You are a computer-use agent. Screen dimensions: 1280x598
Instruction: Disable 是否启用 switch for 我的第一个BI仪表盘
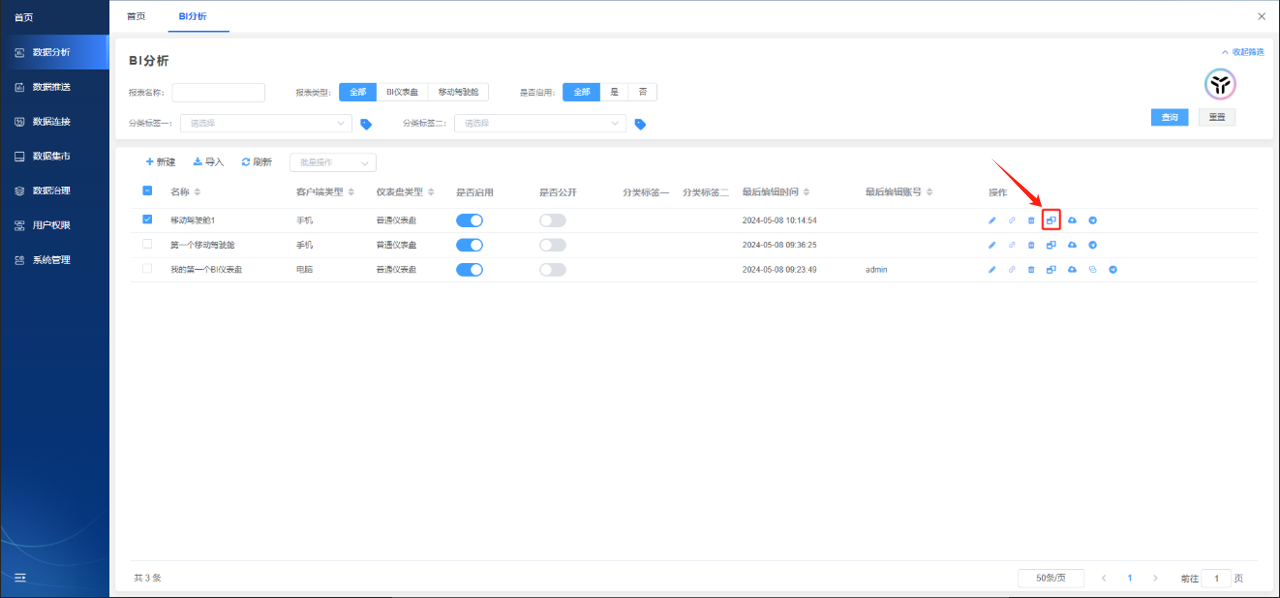469,270
